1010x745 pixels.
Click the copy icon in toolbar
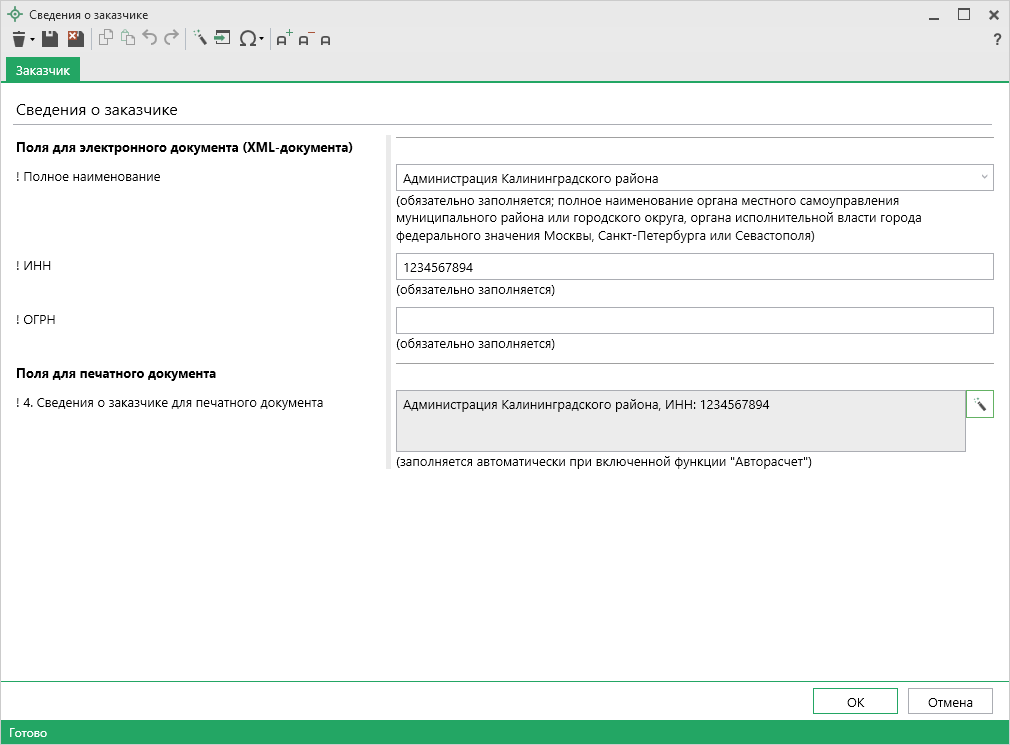106,39
